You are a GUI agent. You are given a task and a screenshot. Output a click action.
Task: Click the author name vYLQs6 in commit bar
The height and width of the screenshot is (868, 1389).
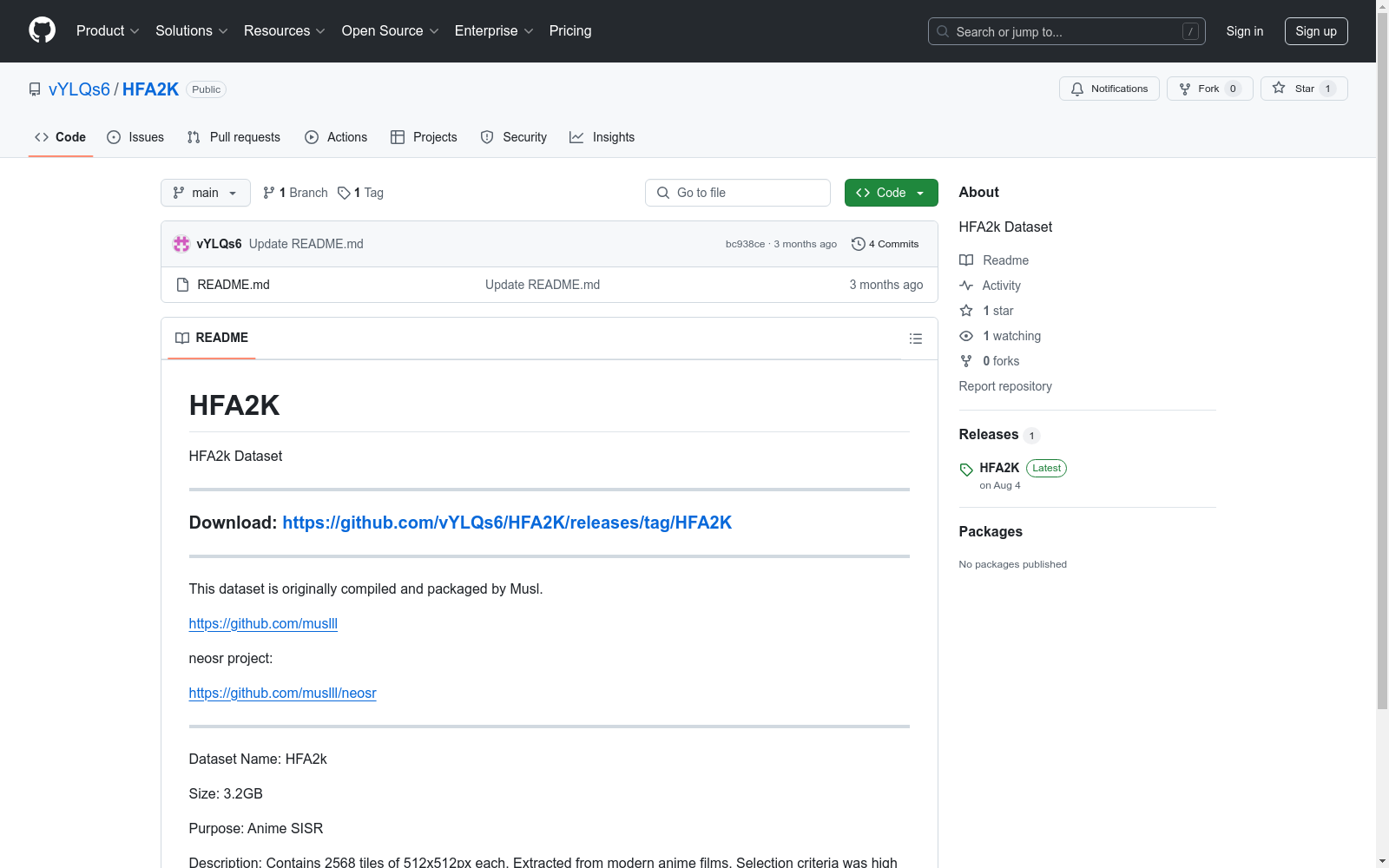click(x=219, y=244)
